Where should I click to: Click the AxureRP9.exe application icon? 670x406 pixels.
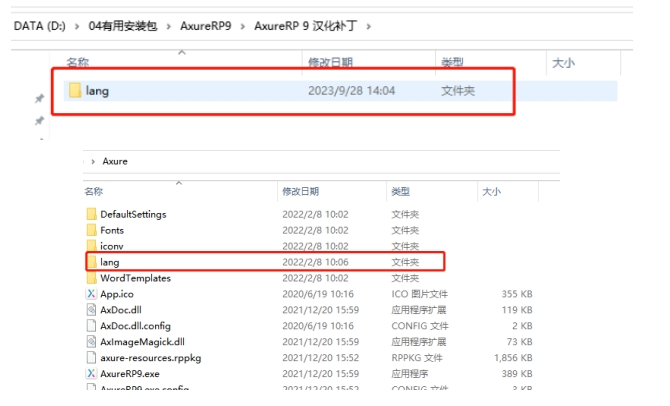point(91,373)
